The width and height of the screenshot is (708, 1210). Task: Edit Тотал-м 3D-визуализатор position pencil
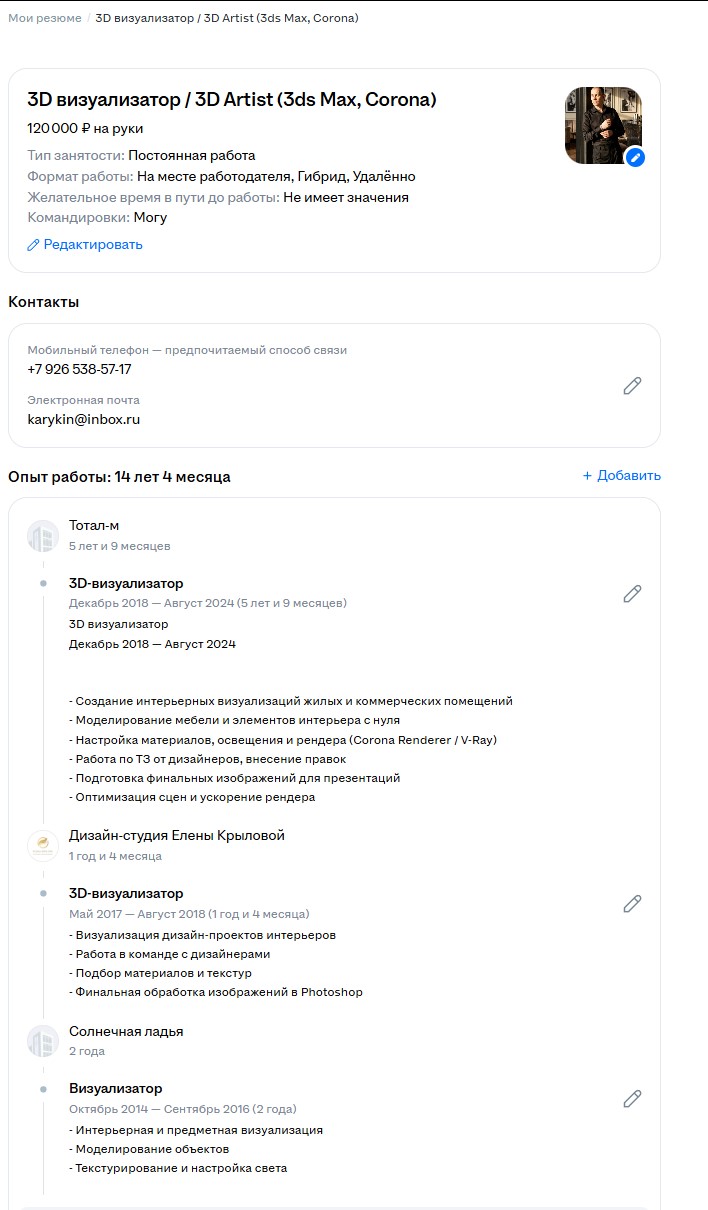pyautogui.click(x=632, y=593)
